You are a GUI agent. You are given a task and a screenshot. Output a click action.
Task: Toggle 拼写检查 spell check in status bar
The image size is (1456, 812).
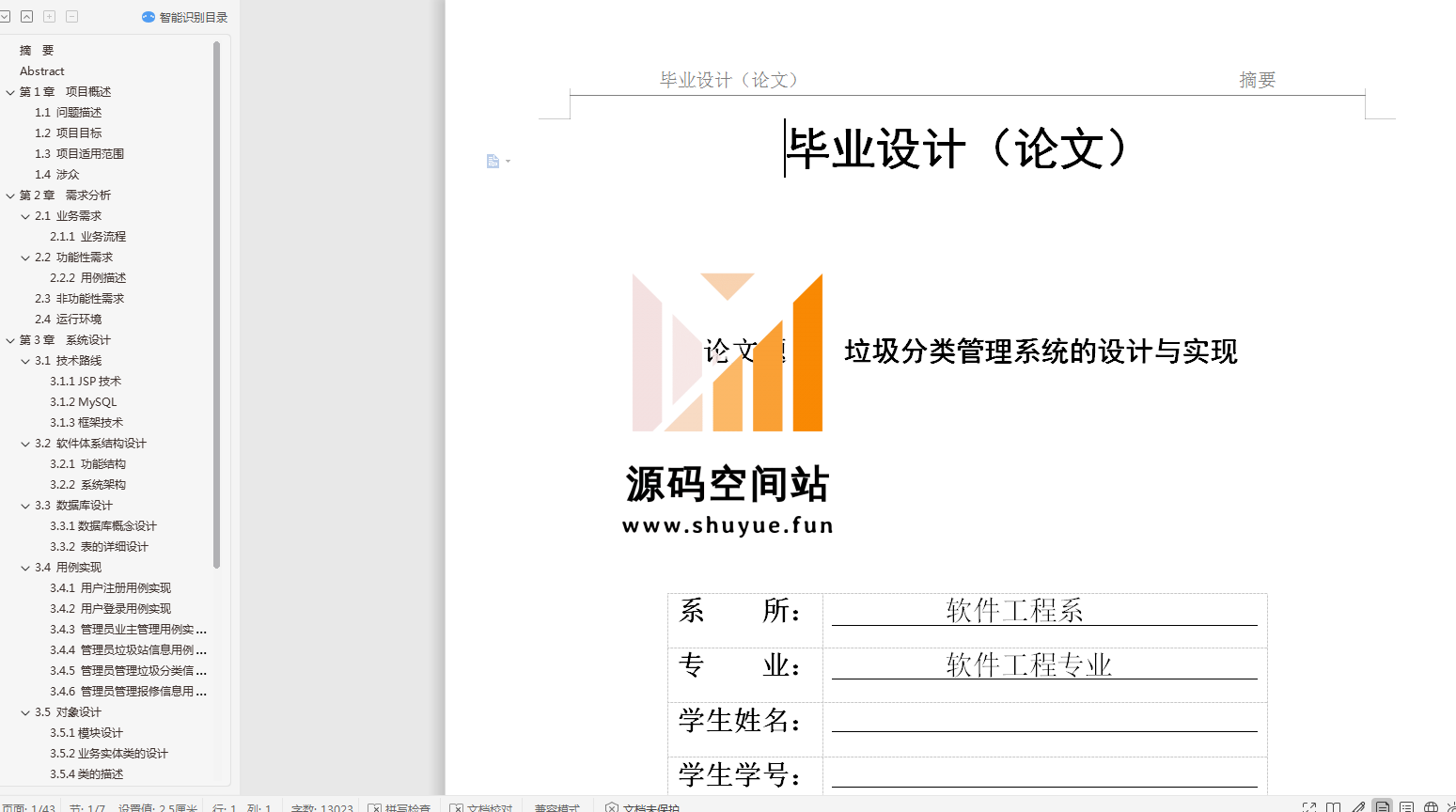(399, 807)
